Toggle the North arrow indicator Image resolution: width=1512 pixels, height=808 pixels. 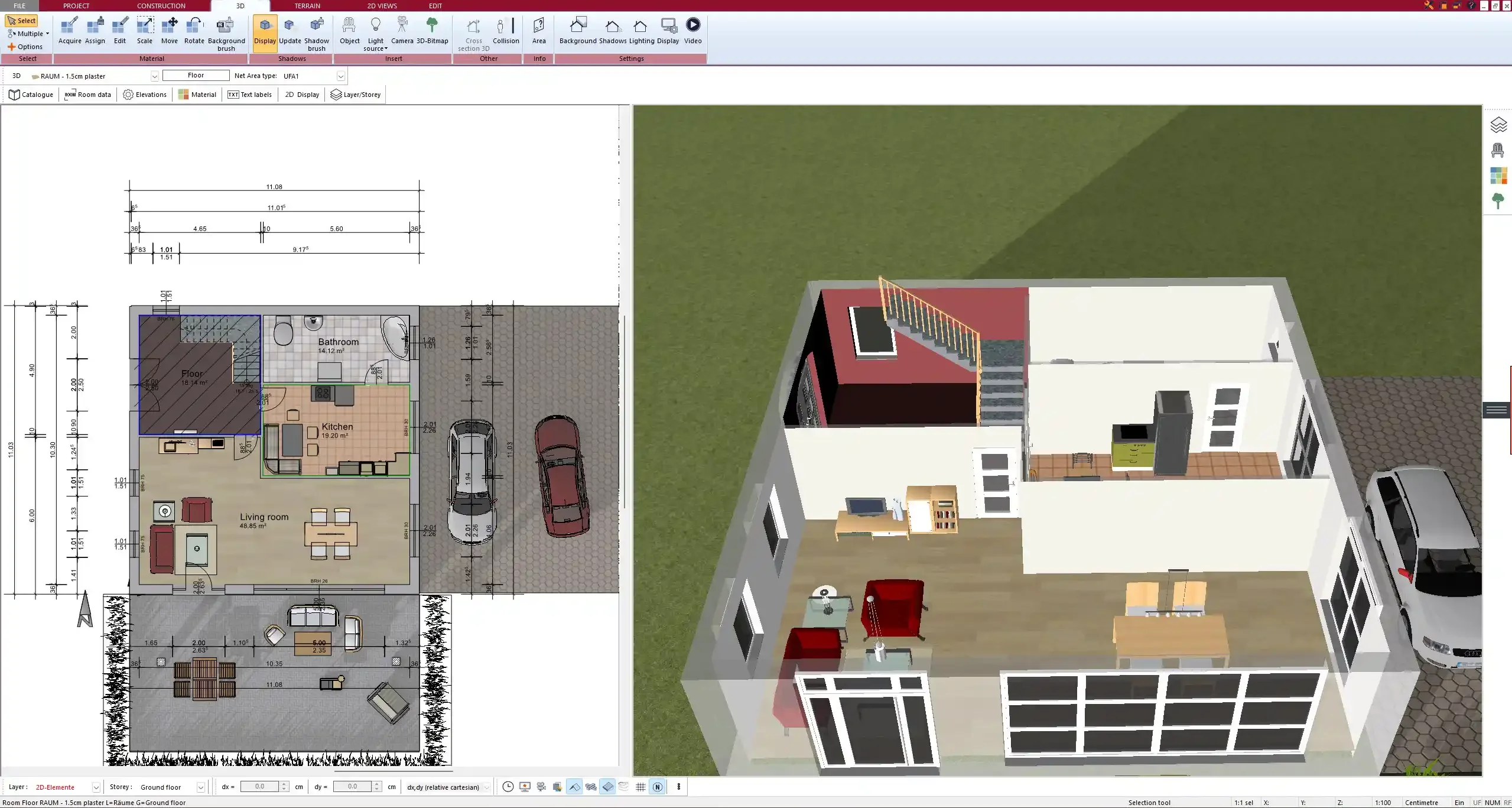pyautogui.click(x=658, y=787)
